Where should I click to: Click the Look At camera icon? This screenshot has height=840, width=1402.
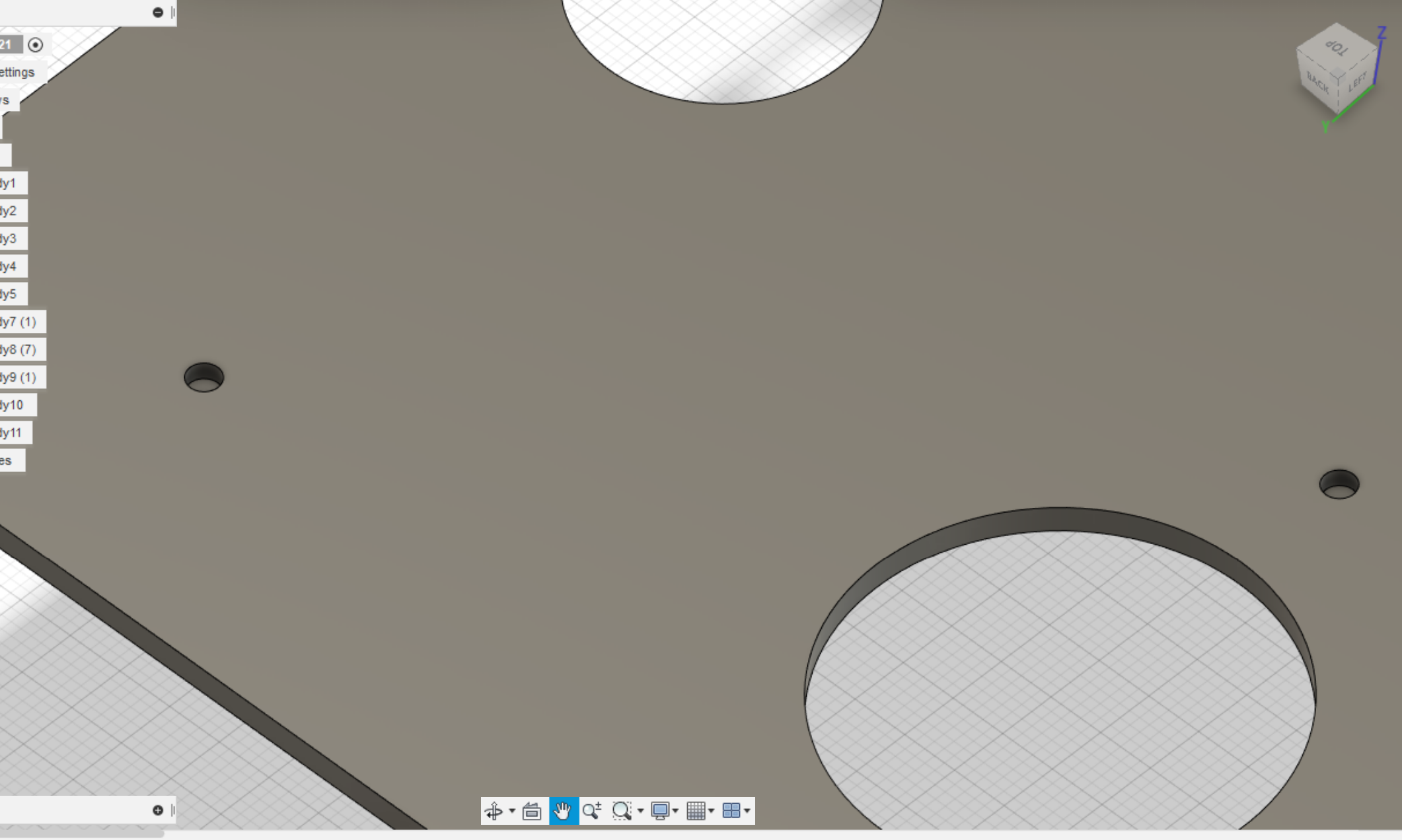point(532,810)
